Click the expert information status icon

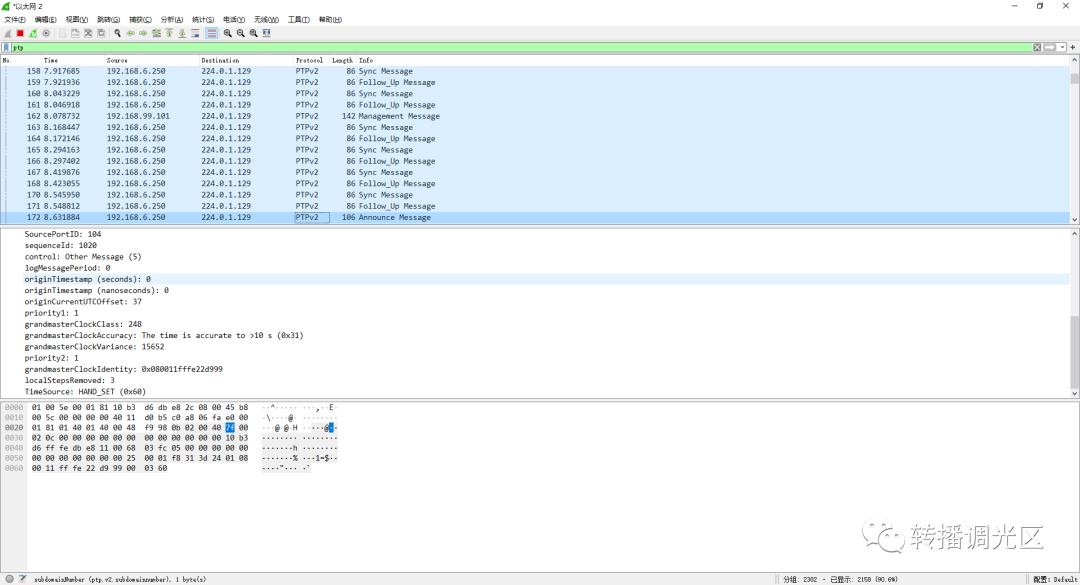coord(8,578)
